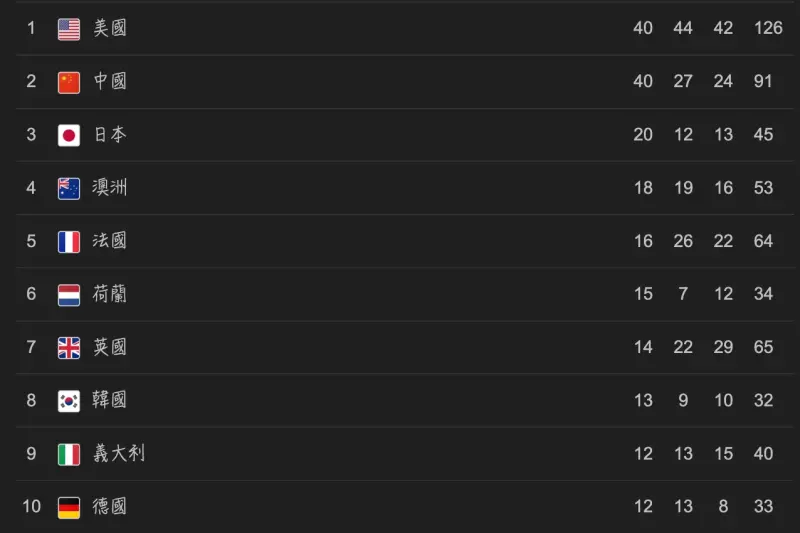Select the 澳洲 country name
This screenshot has height=533, width=800.
[110, 187]
